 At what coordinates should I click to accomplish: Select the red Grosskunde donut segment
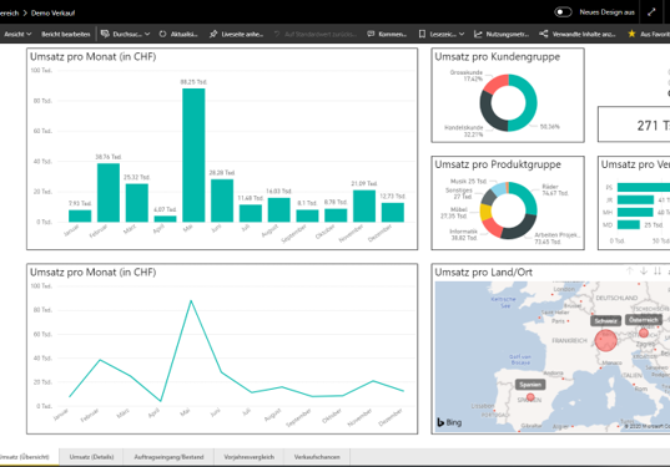495,85
